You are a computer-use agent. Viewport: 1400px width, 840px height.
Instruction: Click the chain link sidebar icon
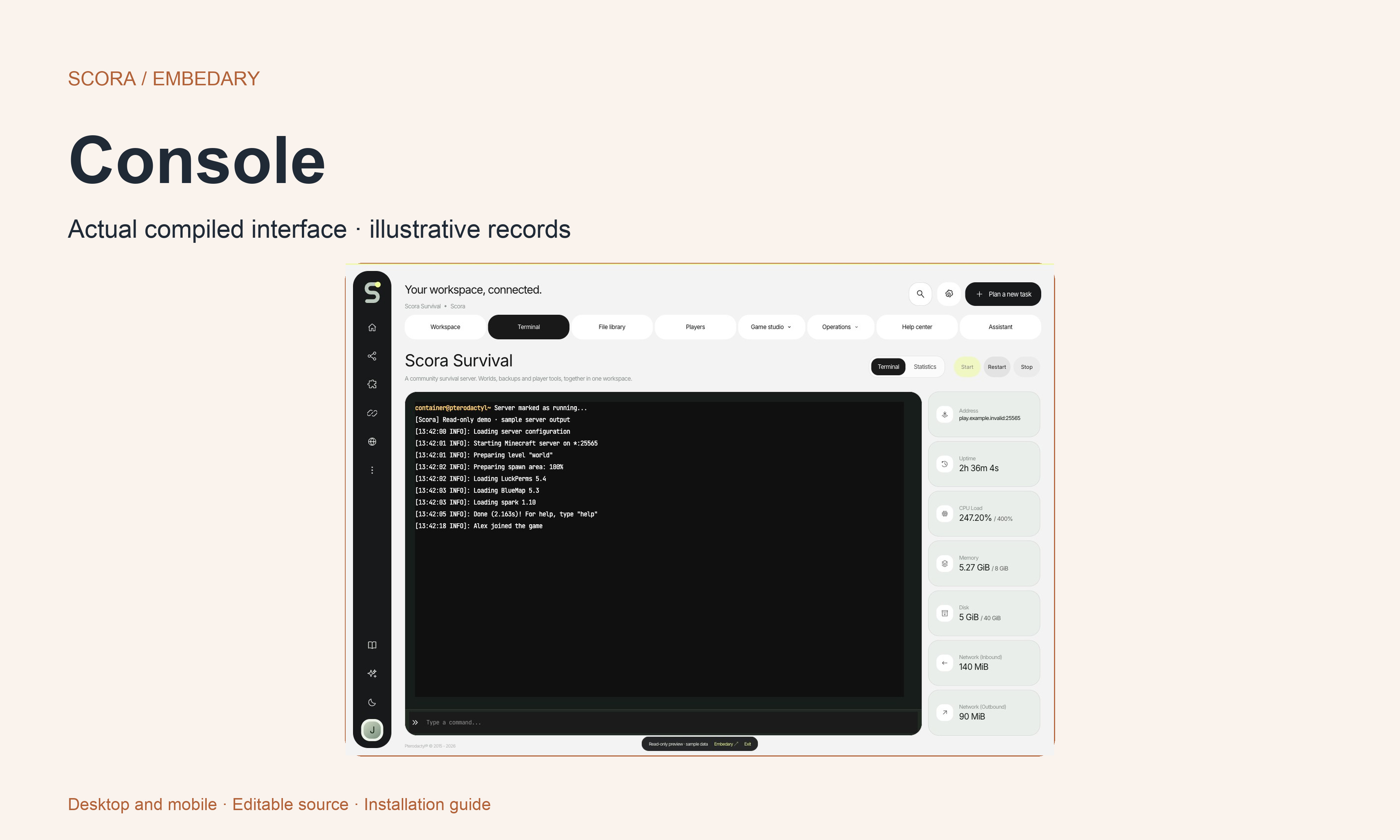click(x=372, y=413)
